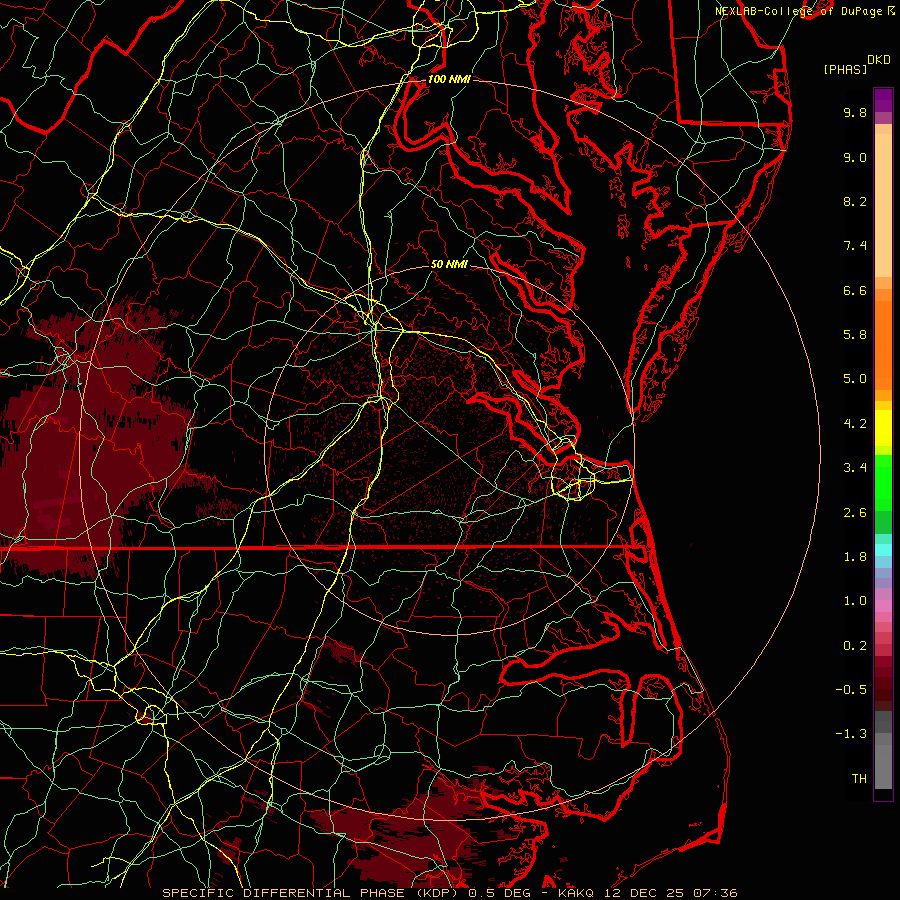Click the purple band atop the color bar
The image size is (900, 900).
pyautogui.click(x=883, y=100)
